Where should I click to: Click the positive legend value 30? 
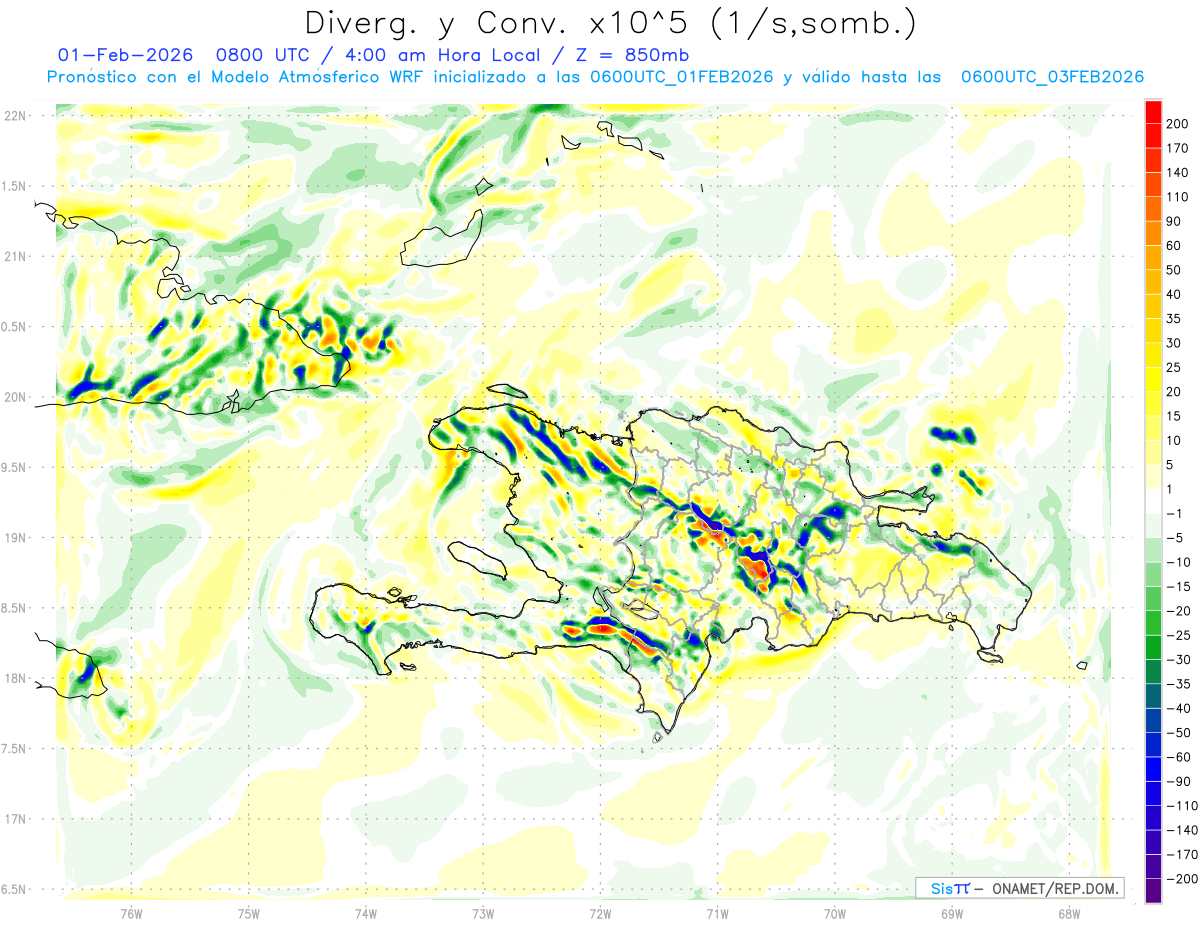(x=1174, y=343)
